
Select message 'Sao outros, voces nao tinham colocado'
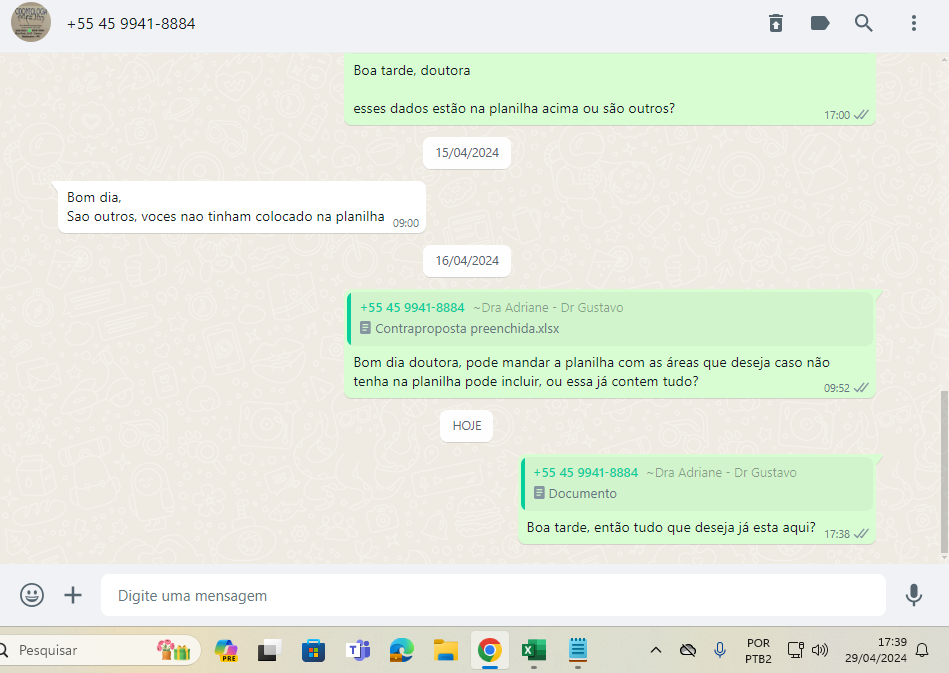(x=242, y=207)
